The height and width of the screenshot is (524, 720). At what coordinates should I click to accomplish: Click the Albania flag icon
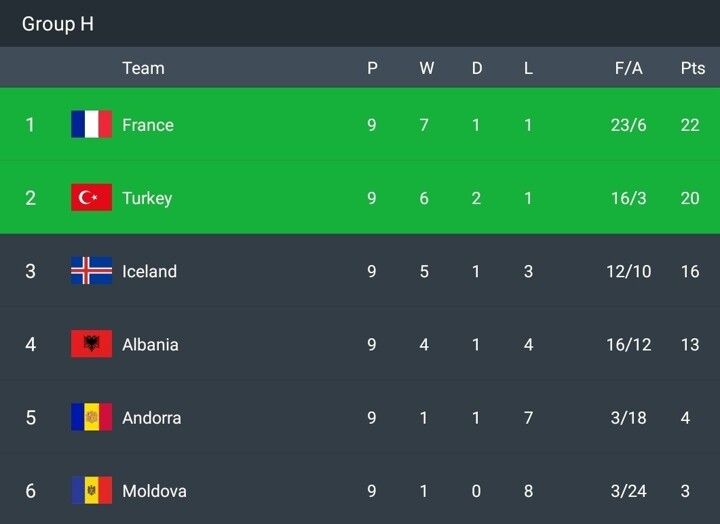(91, 344)
